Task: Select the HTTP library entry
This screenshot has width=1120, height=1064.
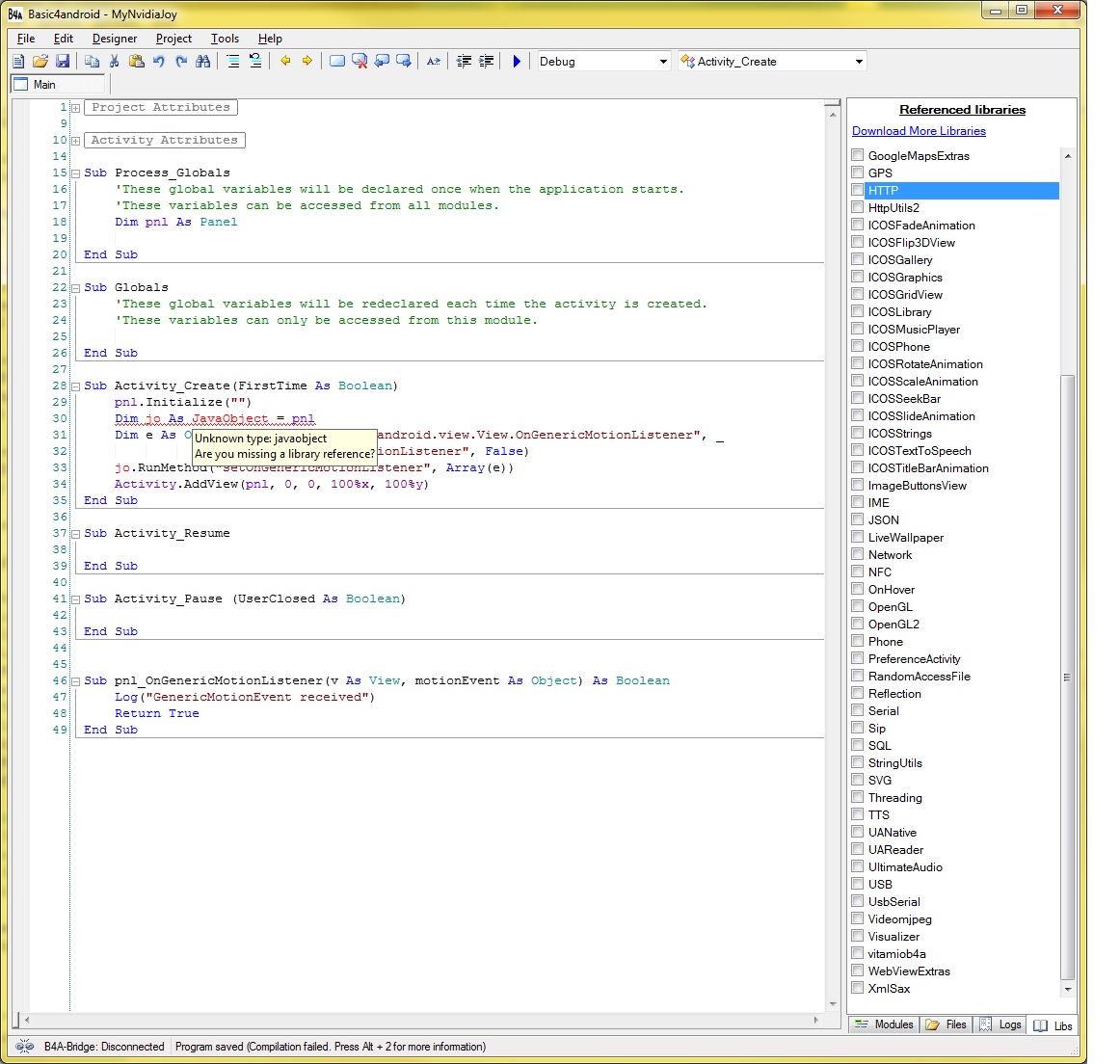Action: tap(883, 191)
